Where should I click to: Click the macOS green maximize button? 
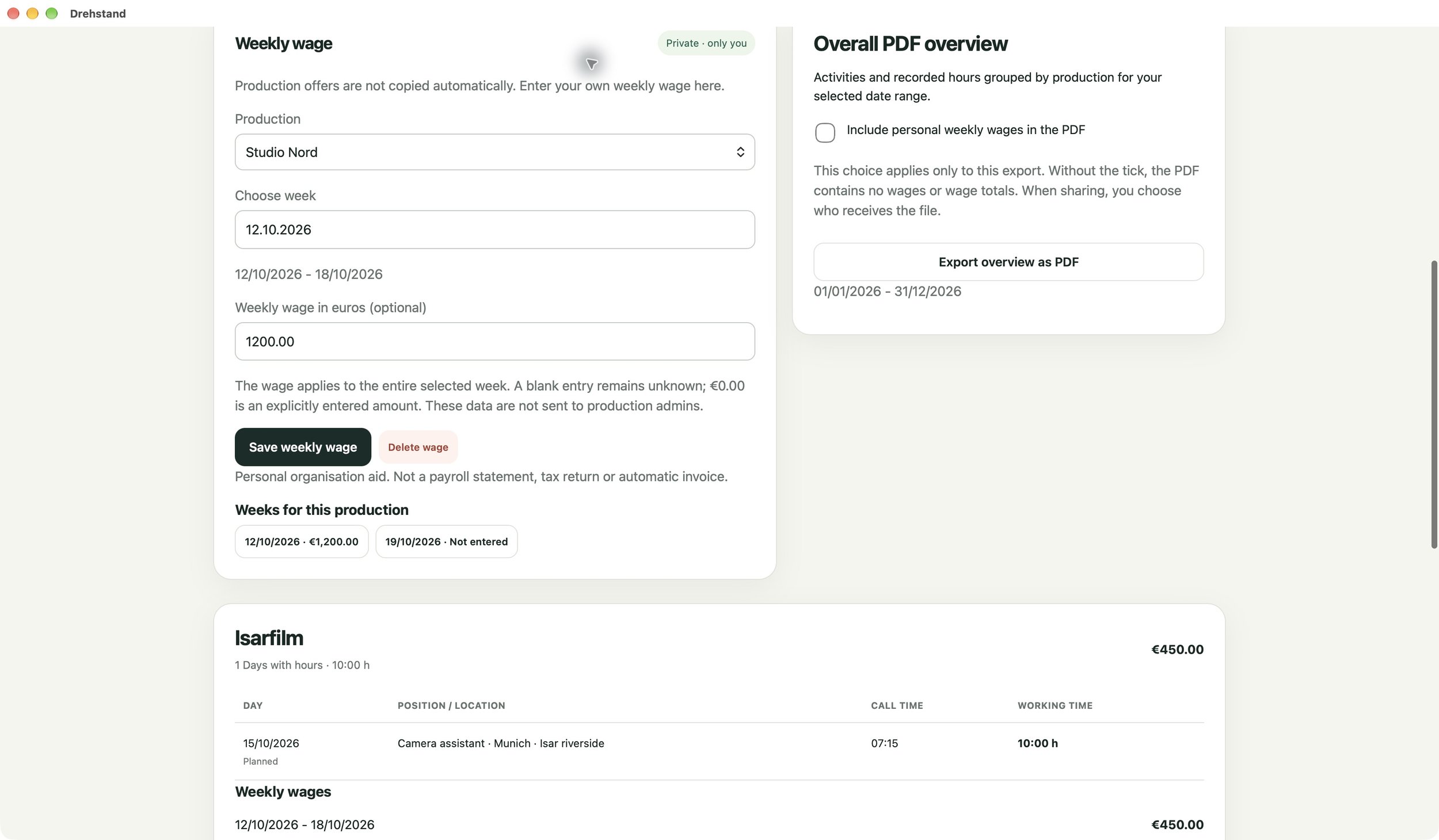(x=51, y=13)
